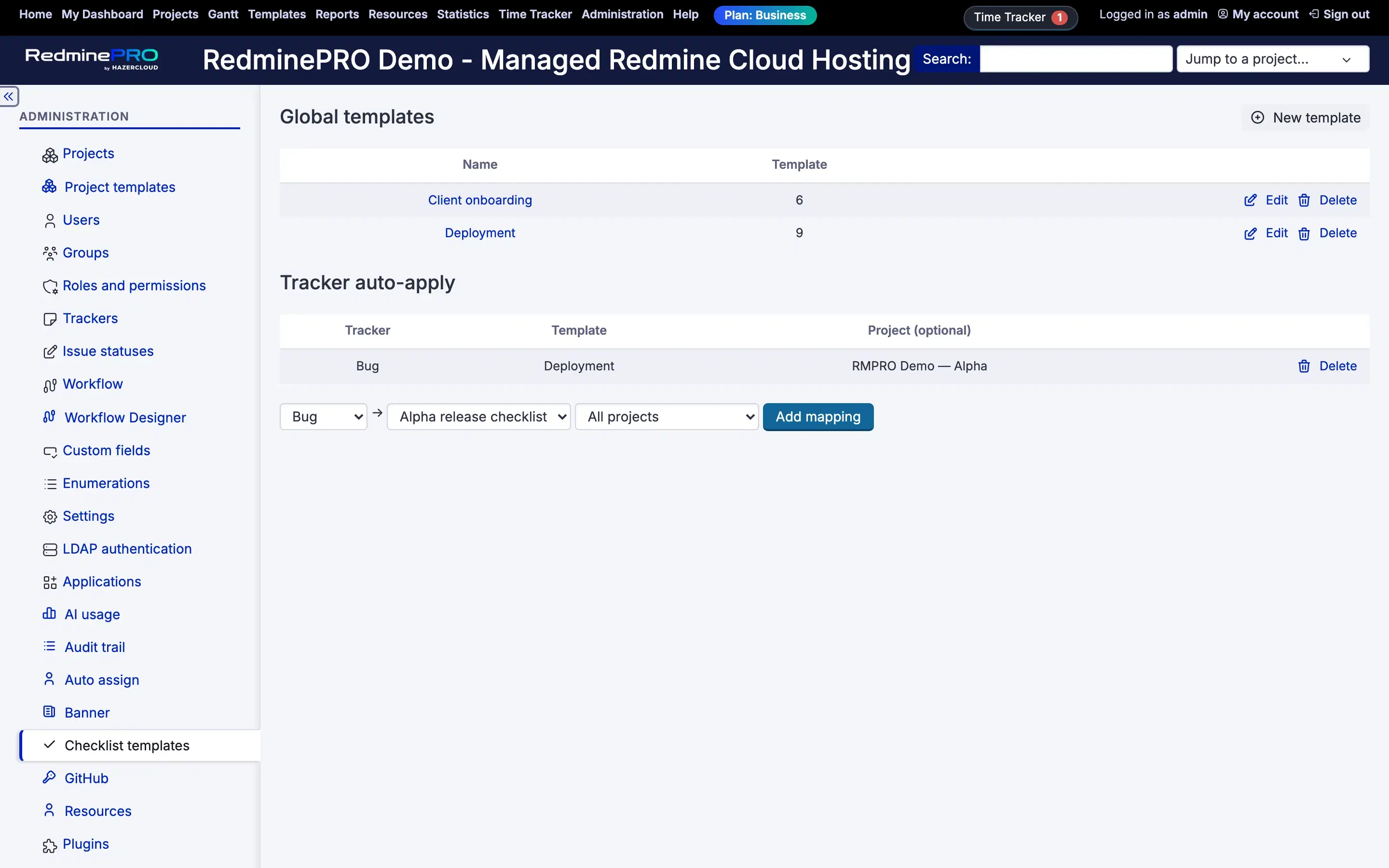Click the Search input field
The height and width of the screenshot is (868, 1389).
click(x=1076, y=59)
